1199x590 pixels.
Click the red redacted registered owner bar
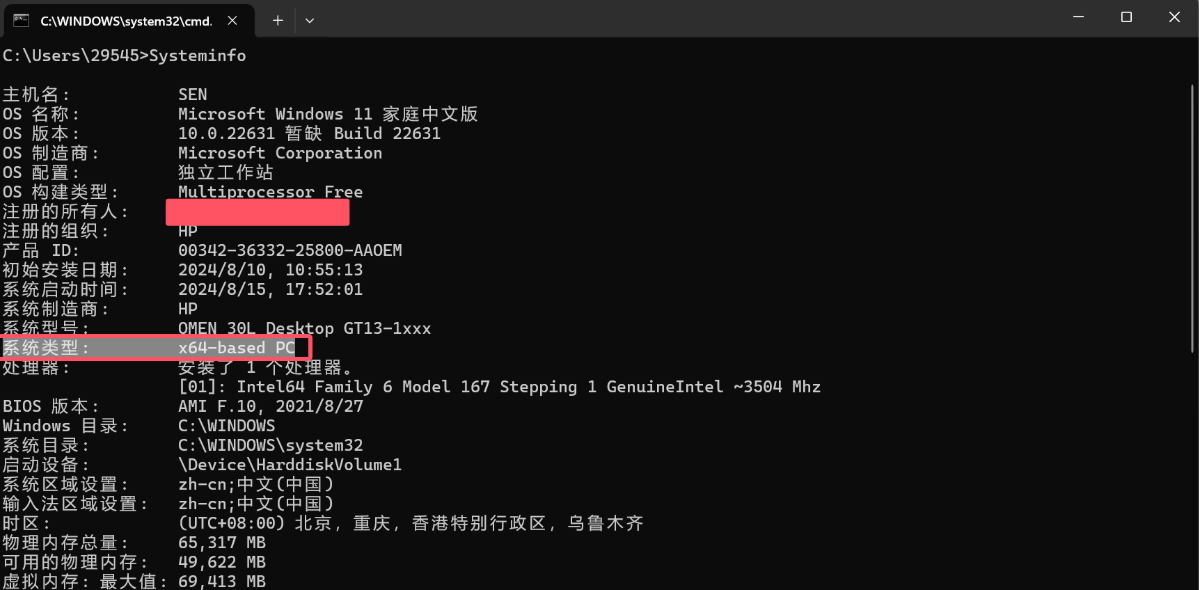coord(257,212)
